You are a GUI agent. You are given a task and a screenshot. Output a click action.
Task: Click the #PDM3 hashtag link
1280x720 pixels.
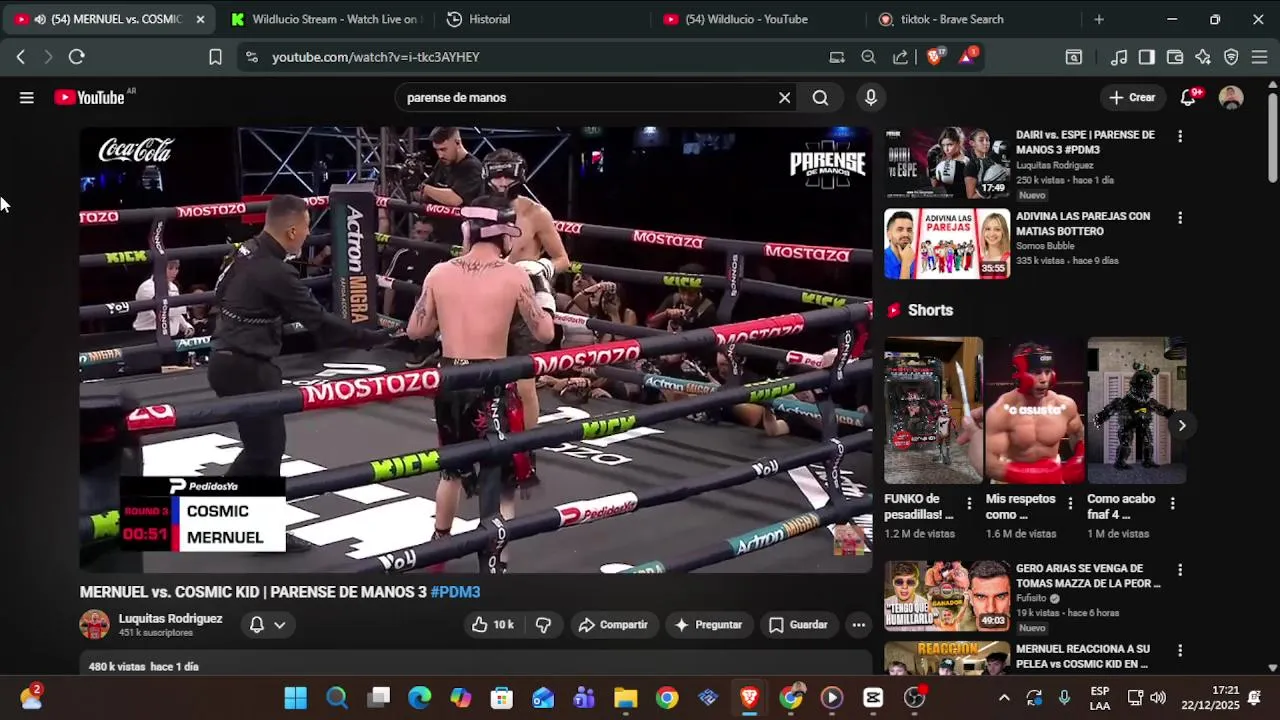tap(455, 592)
